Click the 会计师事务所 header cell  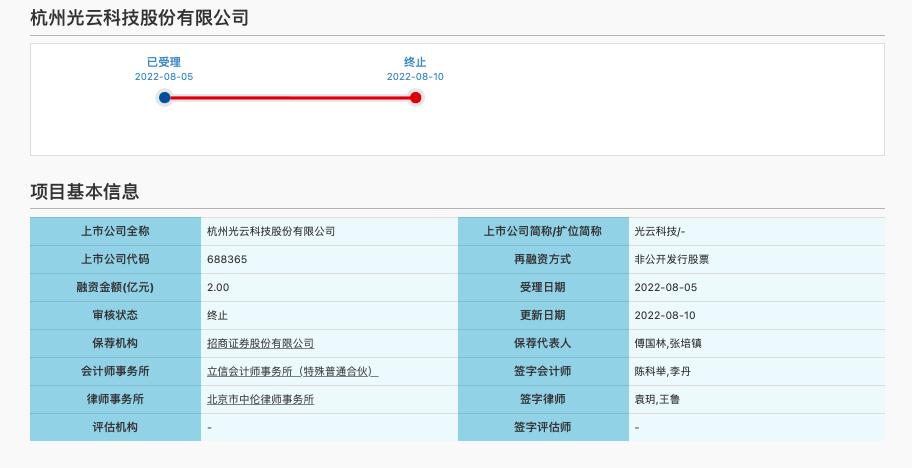[115, 371]
